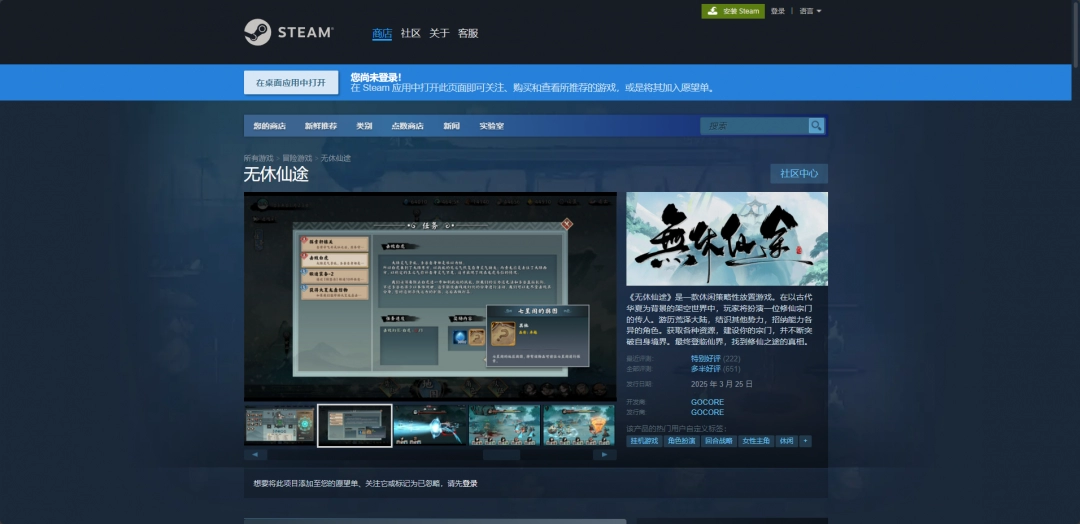Viewport: 1080px width, 524px height.
Task: Select the third screenshot thumbnail with the blue beam
Action: click(x=430, y=425)
